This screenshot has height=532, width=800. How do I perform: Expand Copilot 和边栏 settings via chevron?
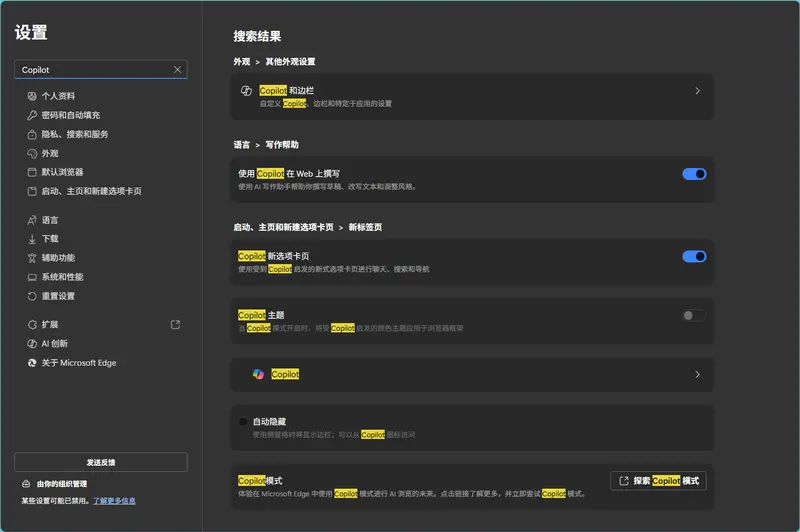tap(697, 91)
